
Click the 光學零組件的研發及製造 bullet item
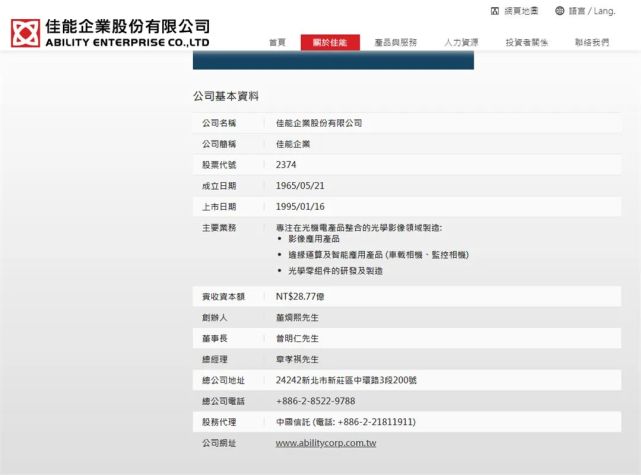click(336, 271)
